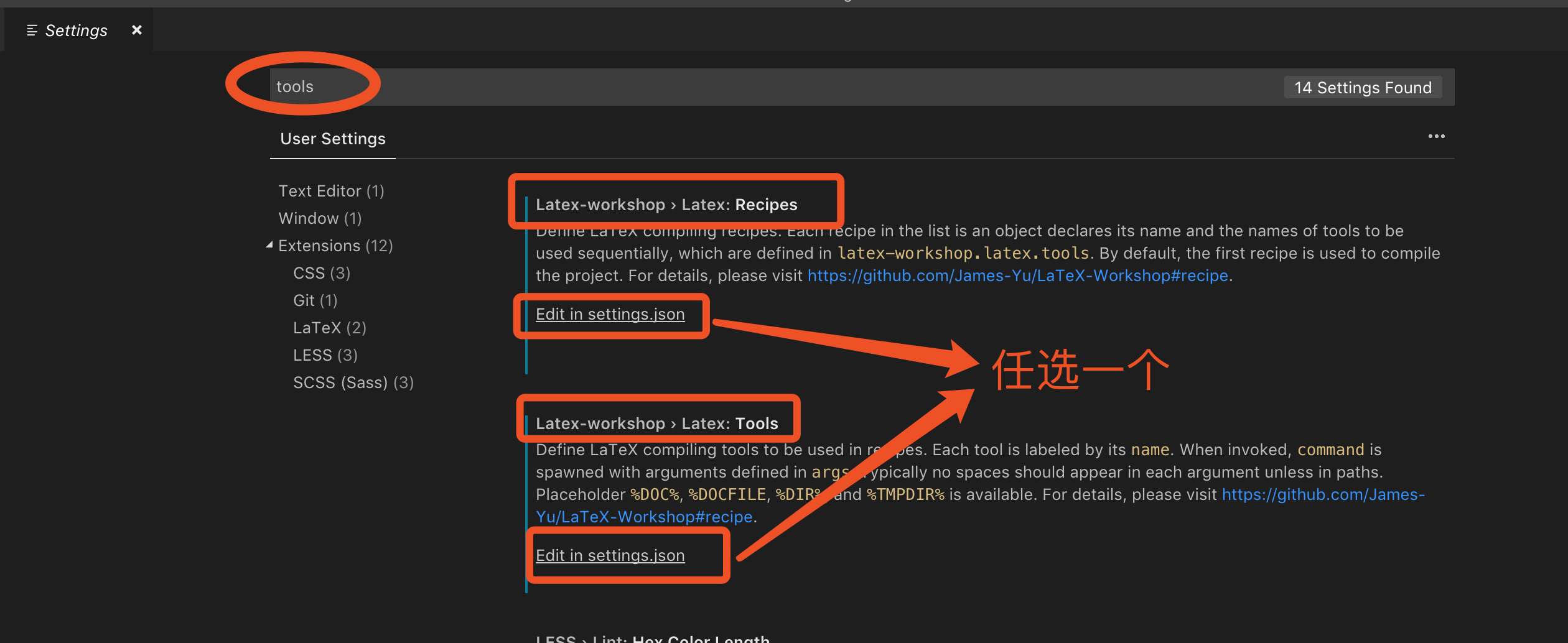Image resolution: width=1568 pixels, height=643 pixels.
Task: Select the LESS settings category
Action: tap(325, 354)
